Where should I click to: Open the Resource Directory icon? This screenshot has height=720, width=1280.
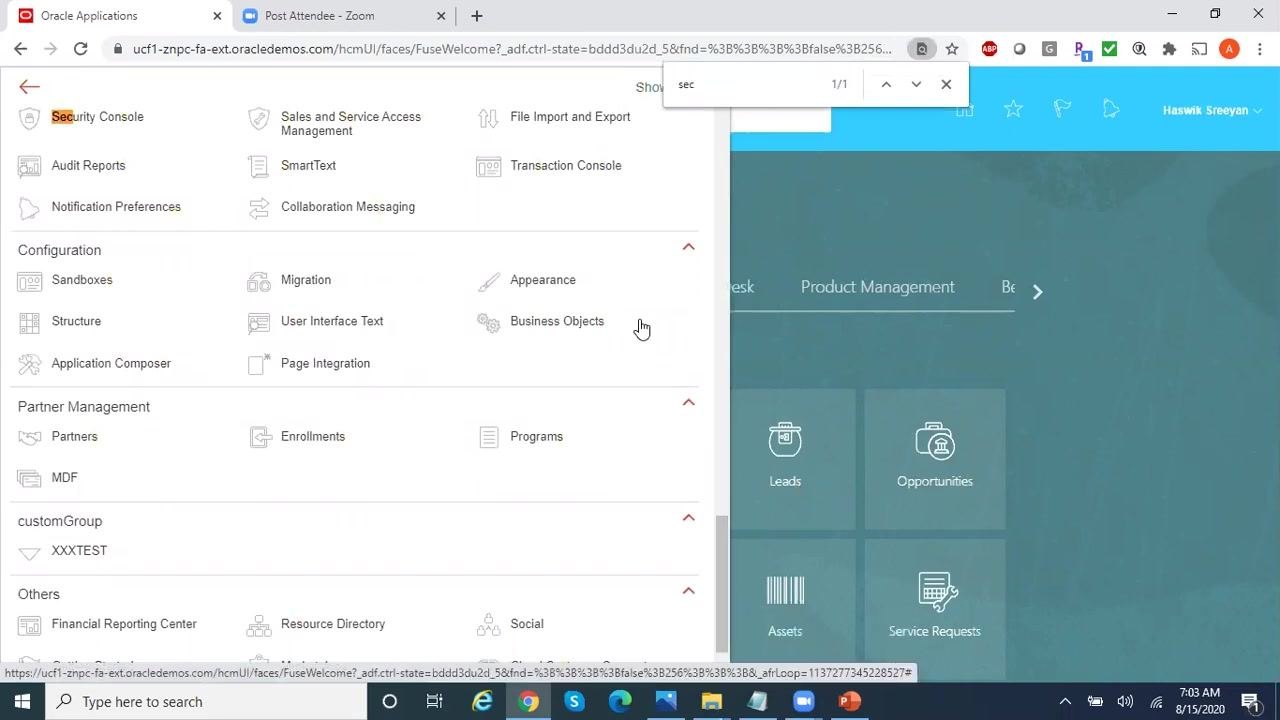pos(259,625)
